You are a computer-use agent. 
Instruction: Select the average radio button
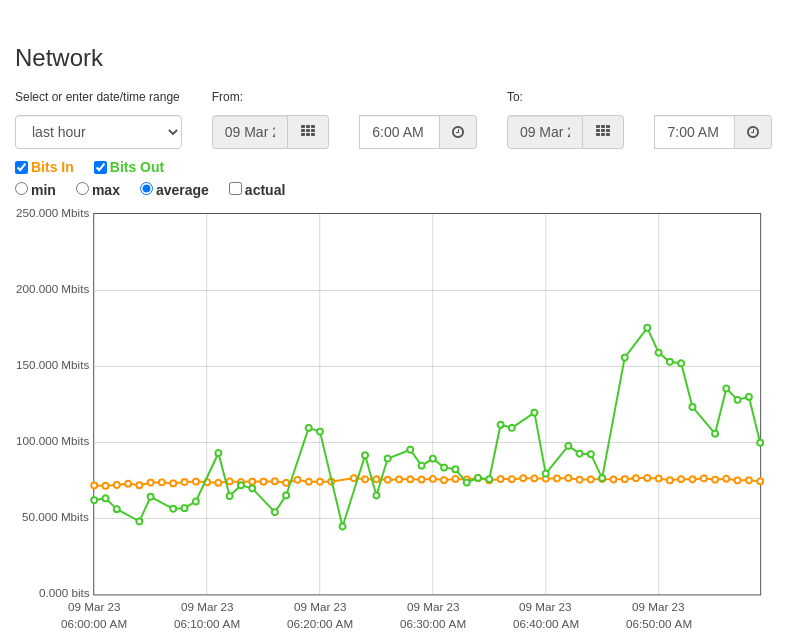(x=147, y=189)
